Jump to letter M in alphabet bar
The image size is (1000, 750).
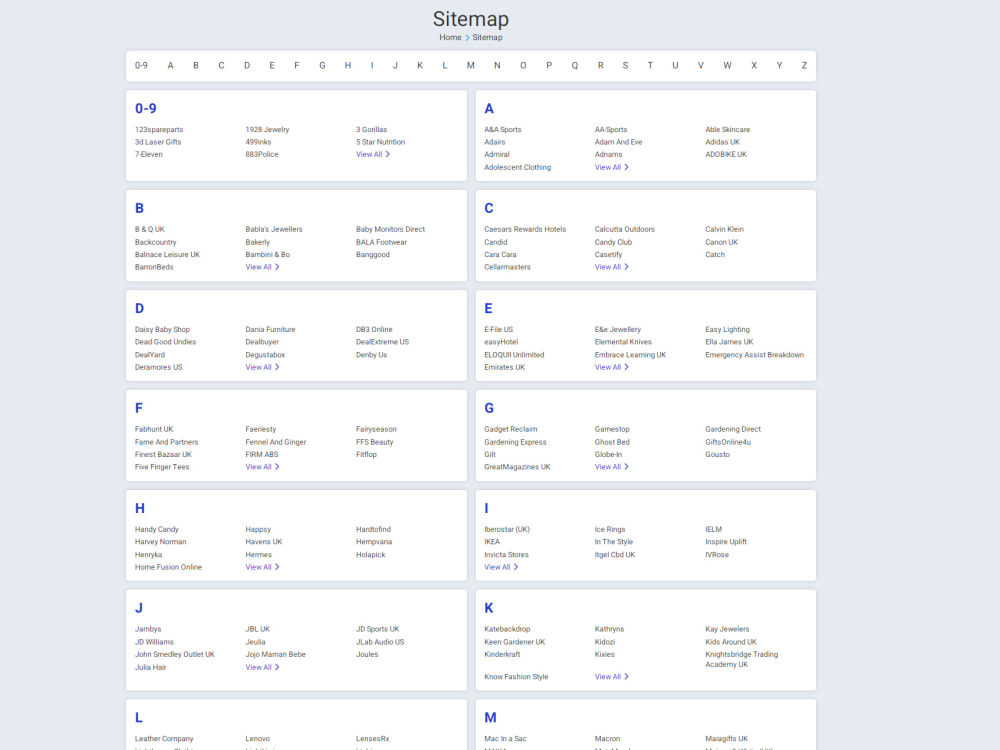coord(471,66)
